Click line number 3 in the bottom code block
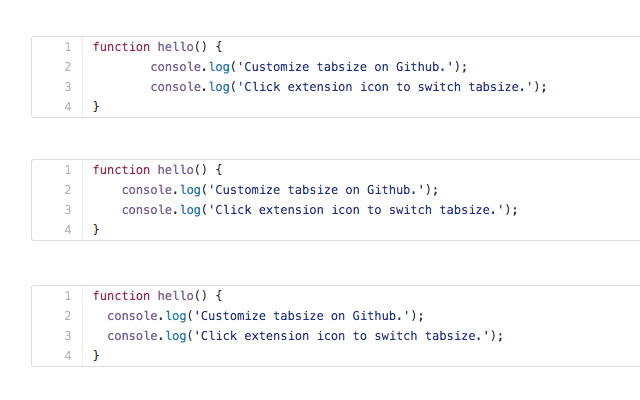640x400 pixels. pos(67,336)
